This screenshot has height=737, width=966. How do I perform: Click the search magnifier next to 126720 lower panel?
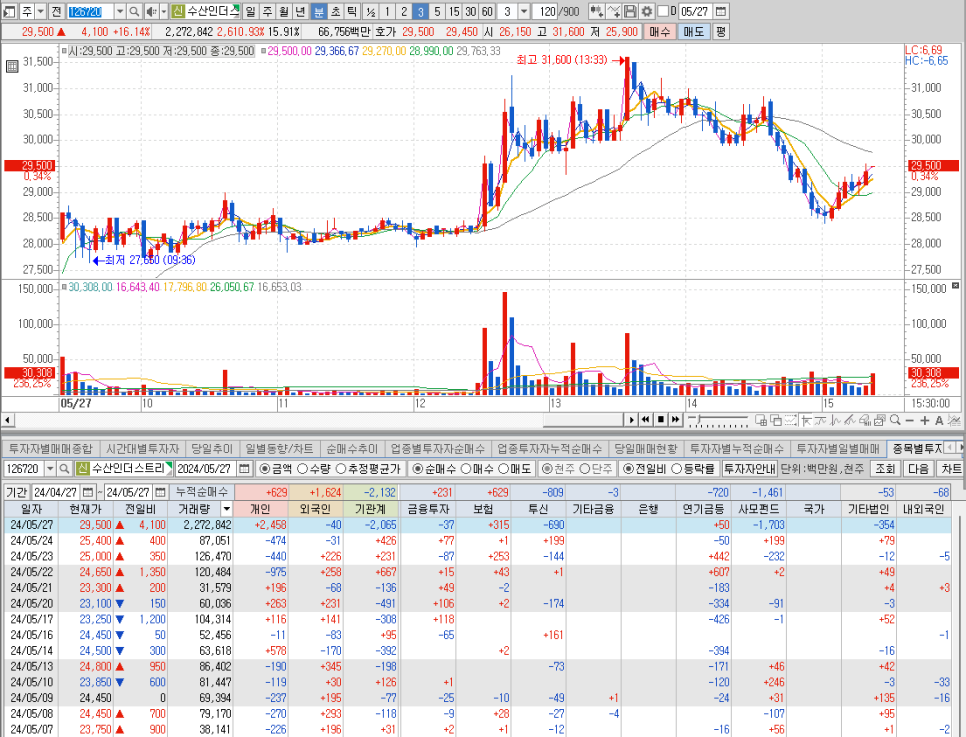tap(64, 468)
